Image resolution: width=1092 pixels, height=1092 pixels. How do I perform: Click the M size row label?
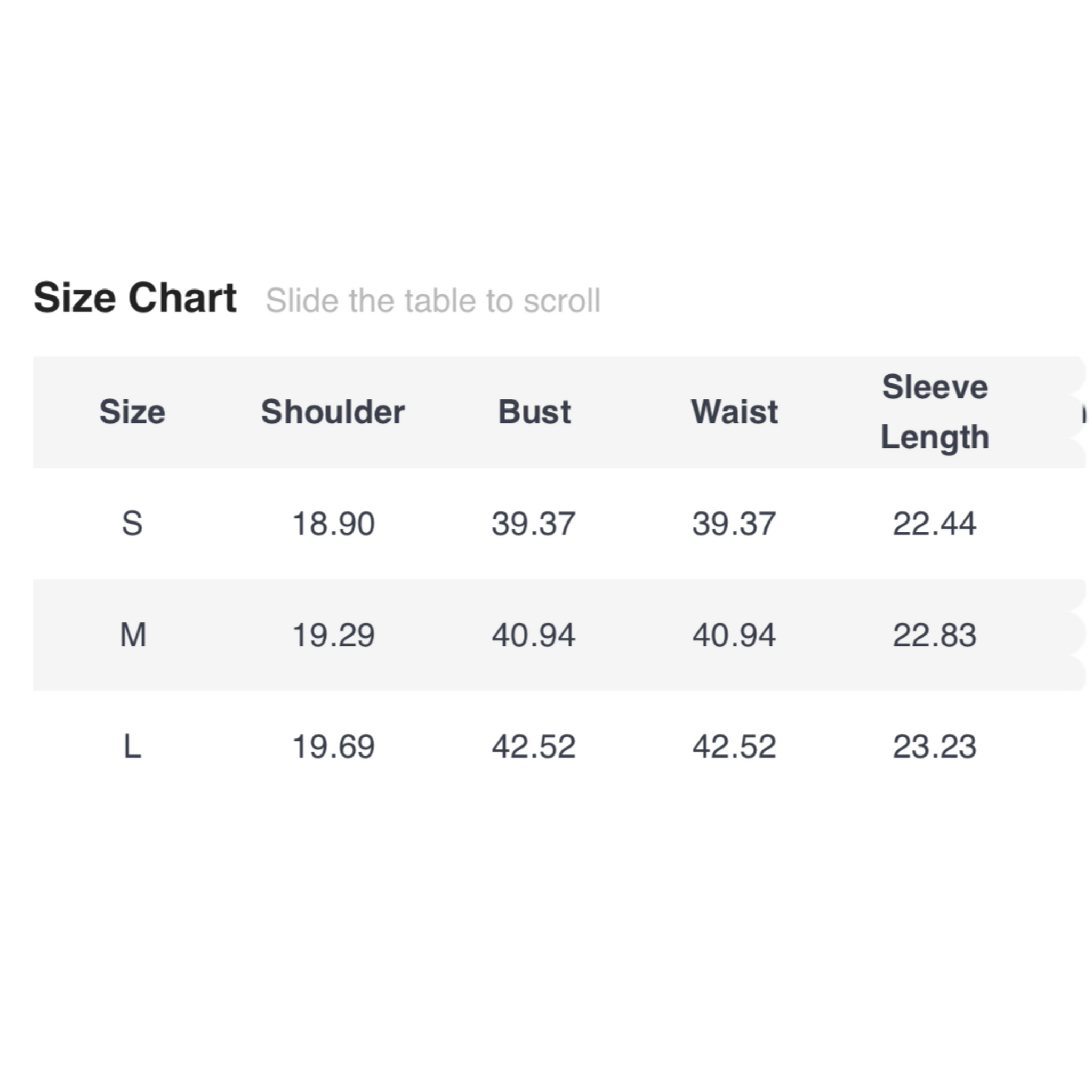133,635
